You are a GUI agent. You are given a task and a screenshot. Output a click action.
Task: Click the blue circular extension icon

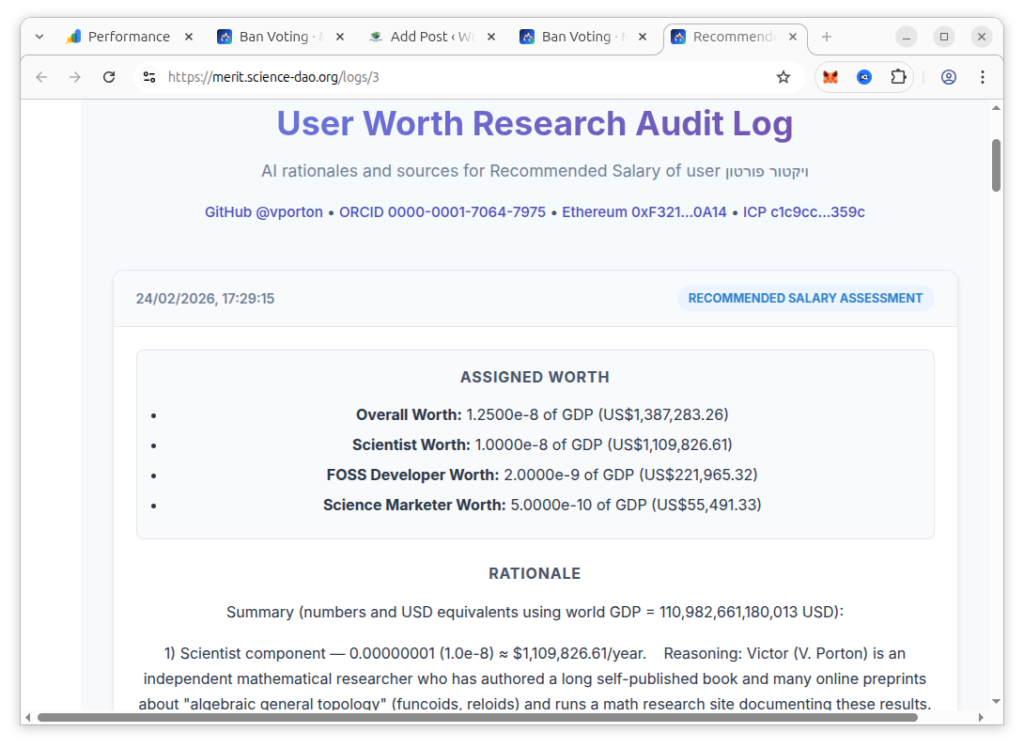point(864,77)
